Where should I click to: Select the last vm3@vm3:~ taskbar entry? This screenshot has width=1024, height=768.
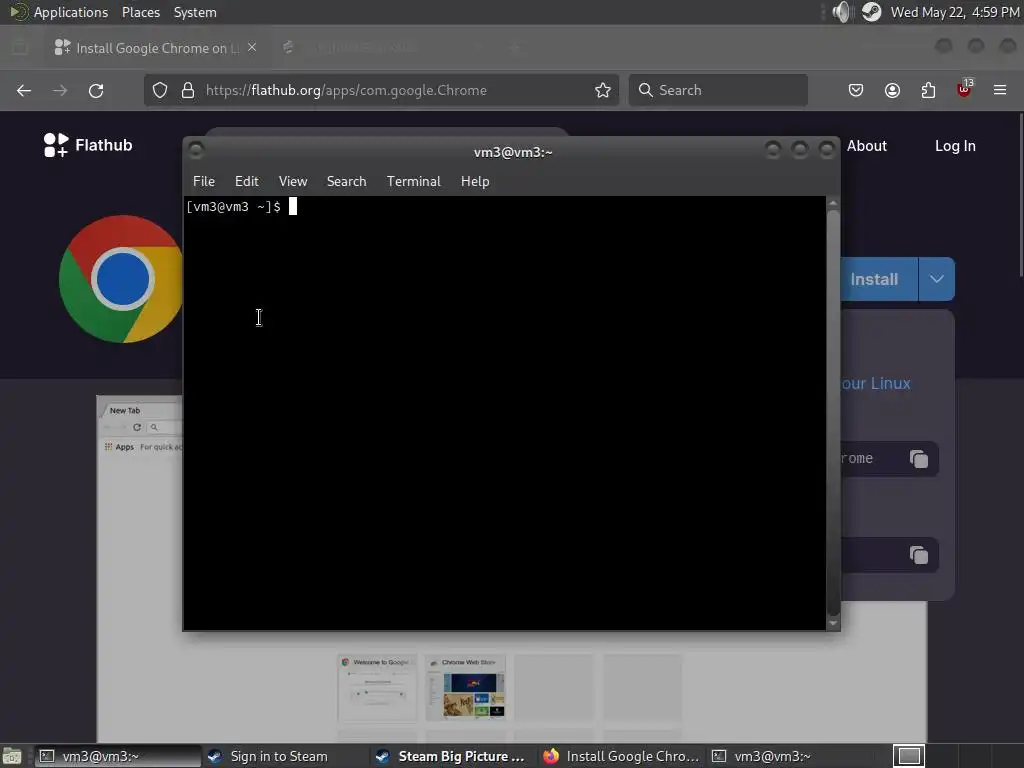click(791, 756)
